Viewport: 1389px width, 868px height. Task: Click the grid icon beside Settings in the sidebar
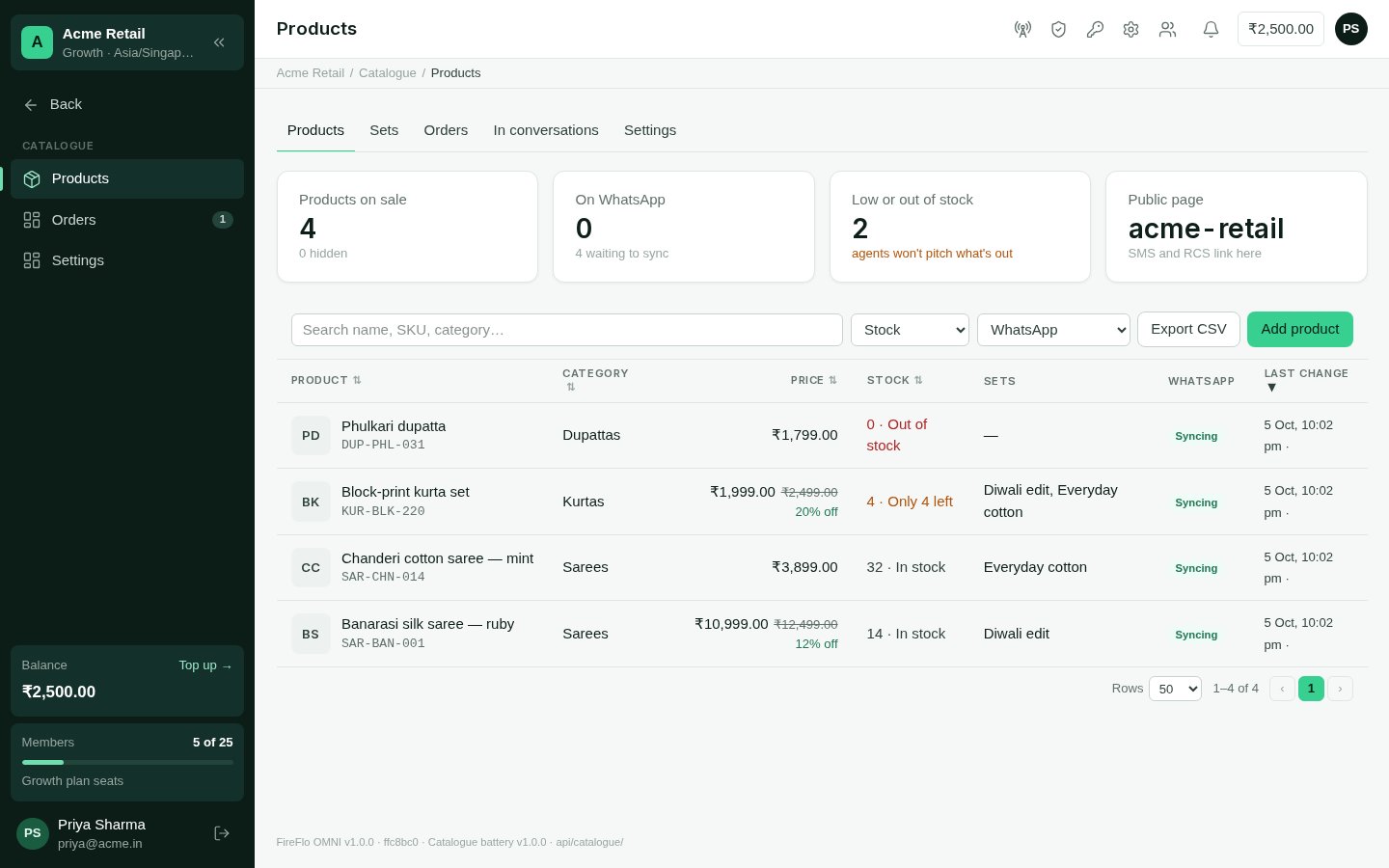tap(32, 260)
